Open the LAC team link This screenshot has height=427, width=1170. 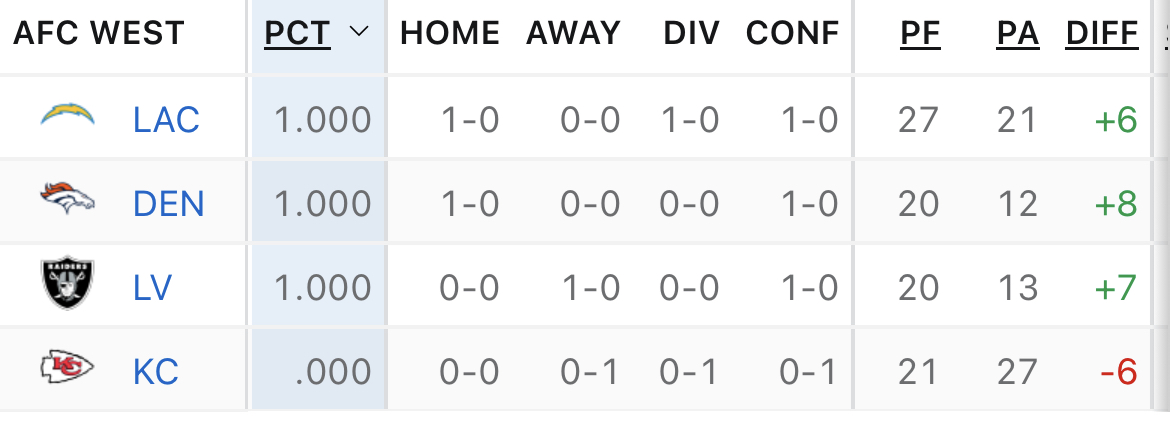click(x=166, y=119)
